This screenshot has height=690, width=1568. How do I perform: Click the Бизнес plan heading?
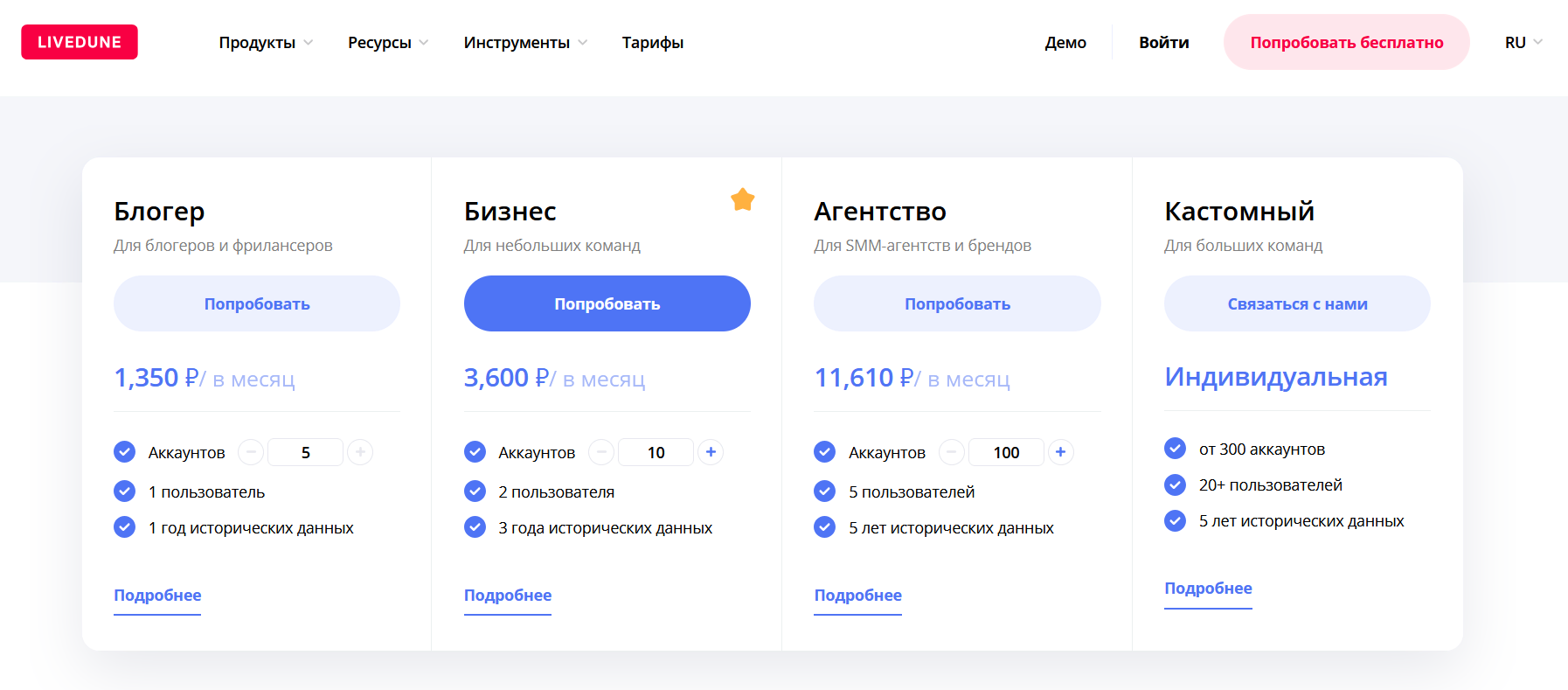(510, 212)
